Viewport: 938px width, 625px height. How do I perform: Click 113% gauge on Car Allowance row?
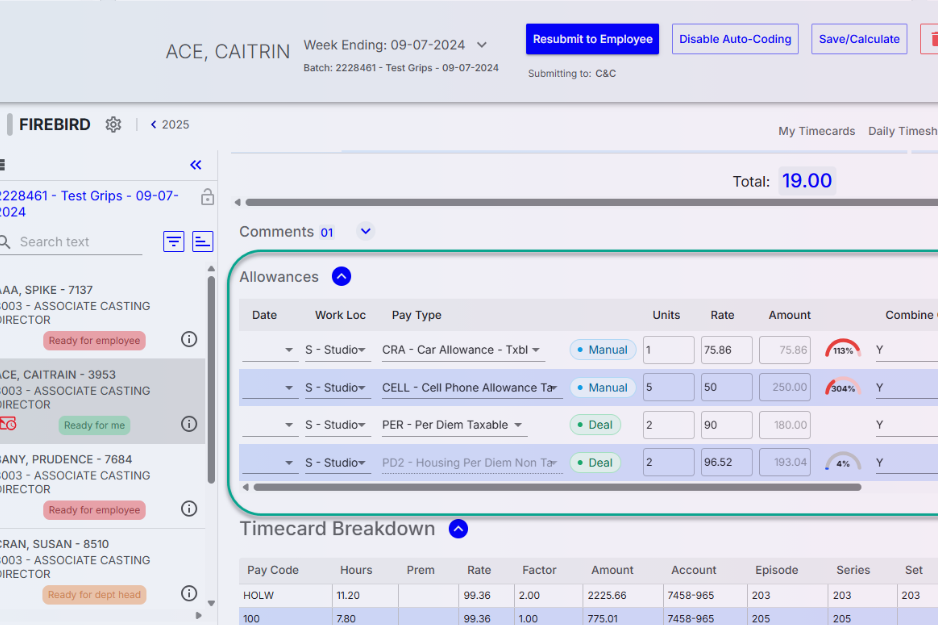coord(843,350)
